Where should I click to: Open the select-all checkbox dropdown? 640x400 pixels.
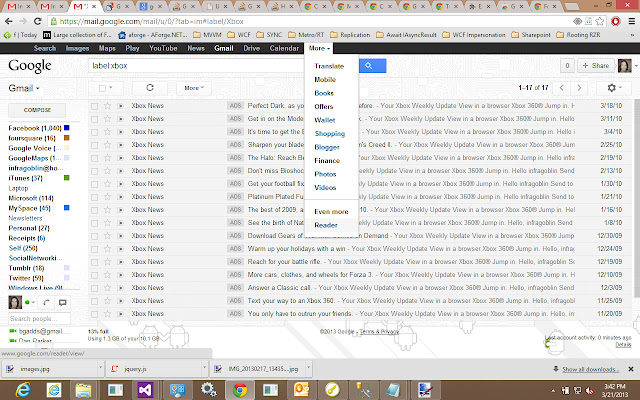coord(110,88)
